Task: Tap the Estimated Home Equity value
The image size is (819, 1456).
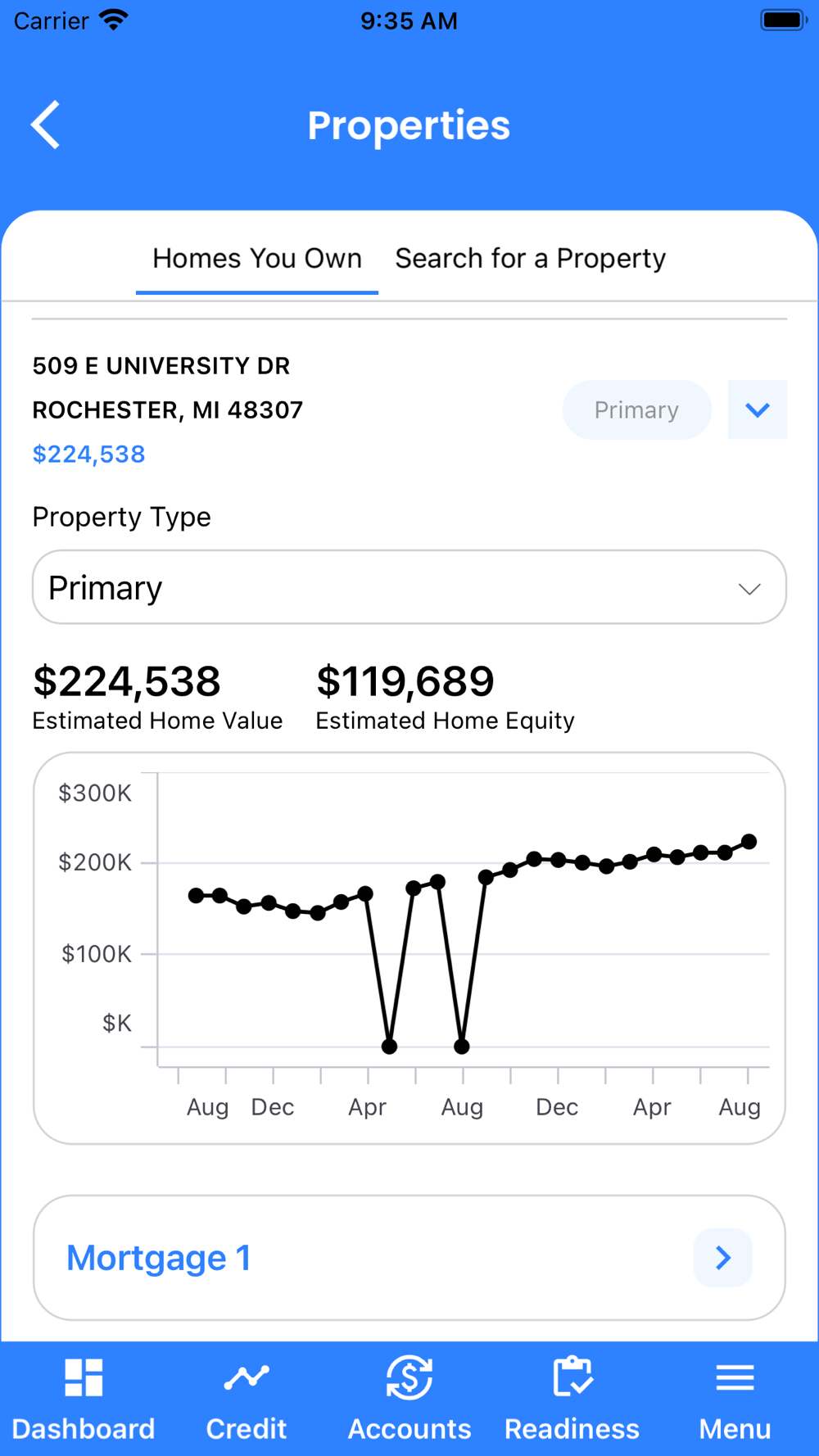Action: [x=405, y=682]
